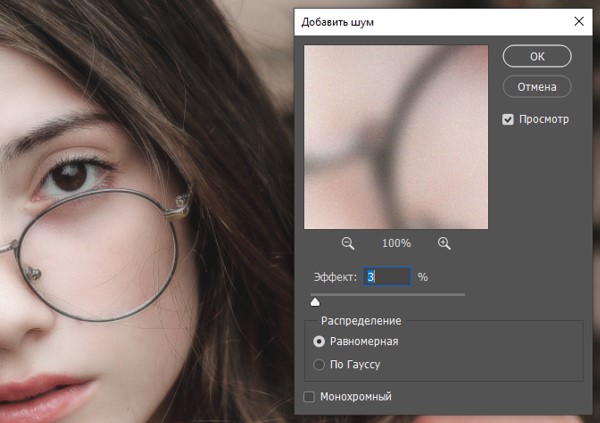Click the girl's brown eye on canvas
Screen dimensions: 600x423
pyautogui.click(x=70, y=176)
